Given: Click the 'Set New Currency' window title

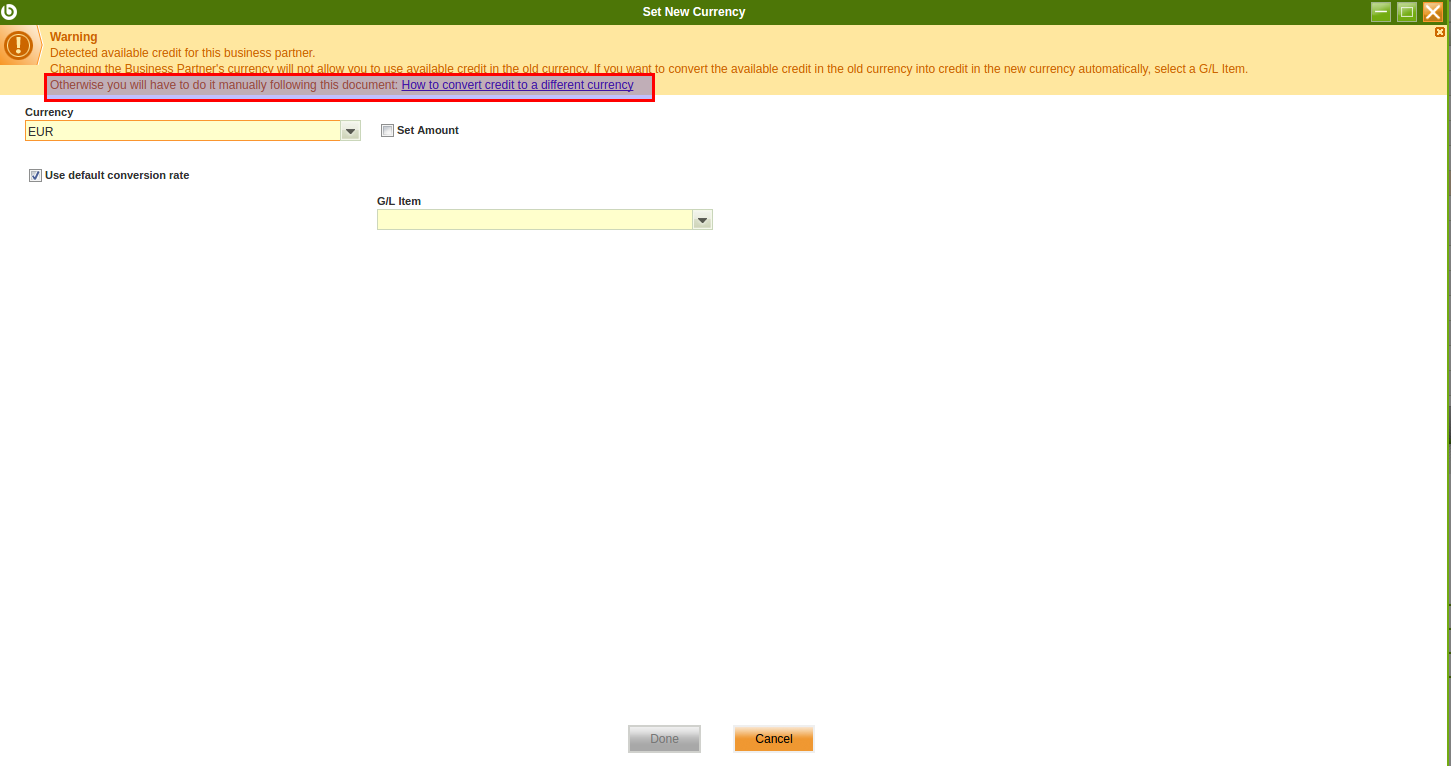Looking at the screenshot, I should (x=694, y=12).
